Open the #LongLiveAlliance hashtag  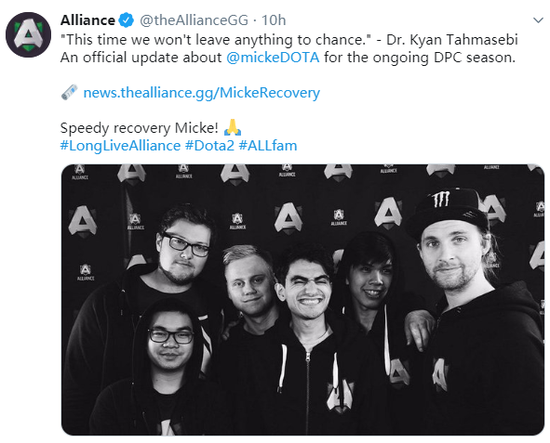[120, 145]
